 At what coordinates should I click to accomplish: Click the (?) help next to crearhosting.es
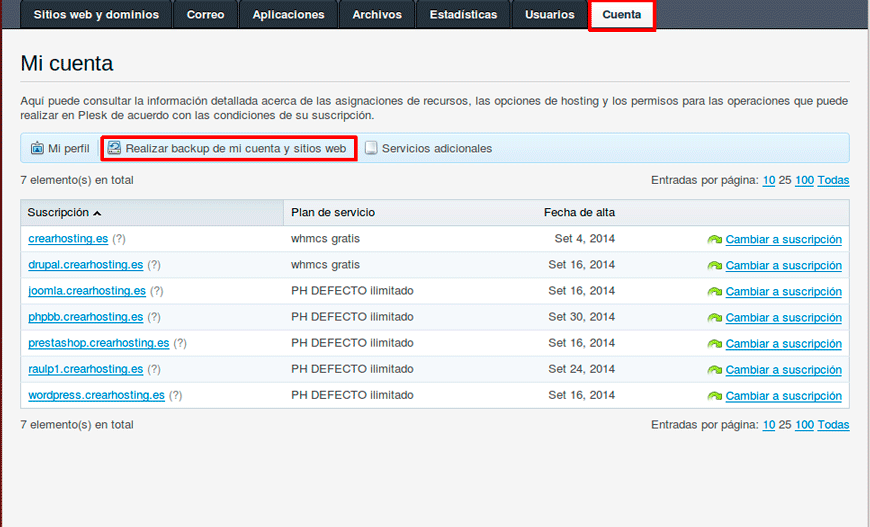[119, 239]
